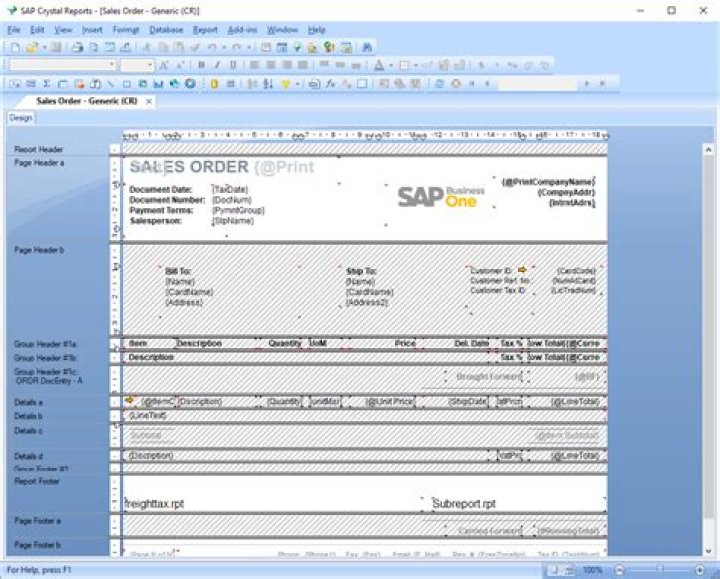Open the dropdown arrow beside Open icon
This screenshot has height=579, width=720.
point(44,47)
